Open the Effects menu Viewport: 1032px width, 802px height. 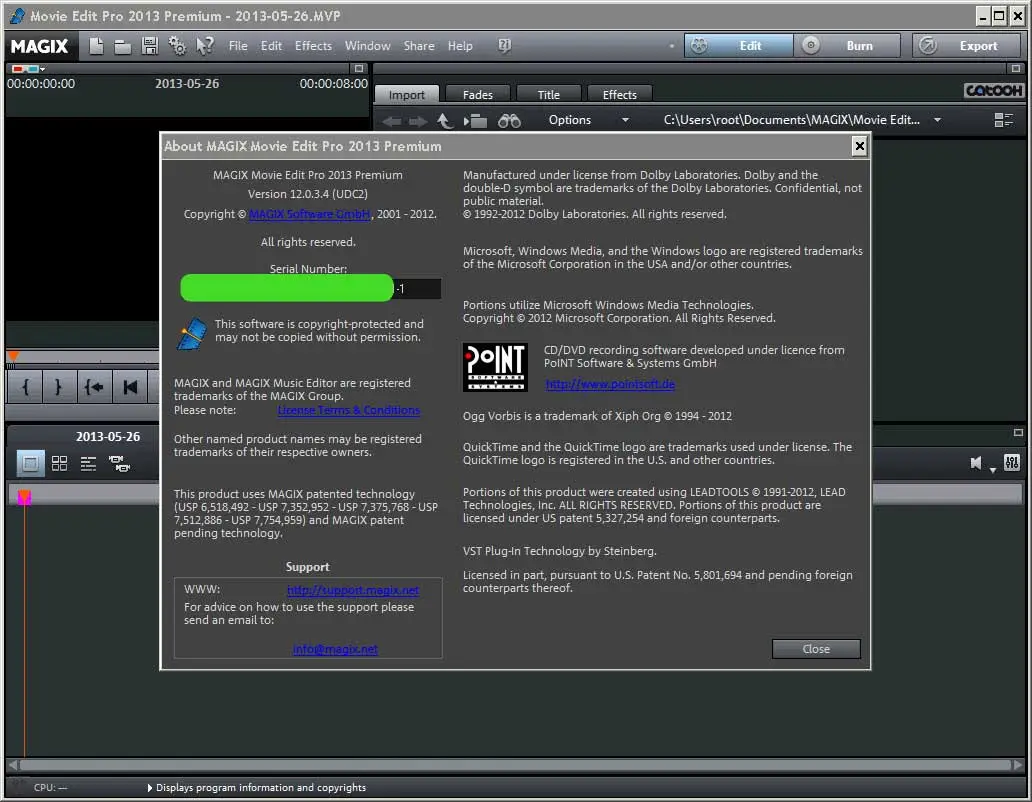tap(313, 46)
